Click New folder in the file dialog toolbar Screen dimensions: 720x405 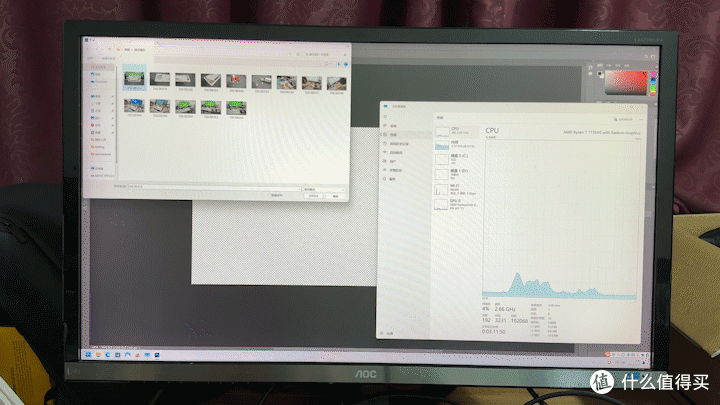pyautogui.click(x=109, y=58)
